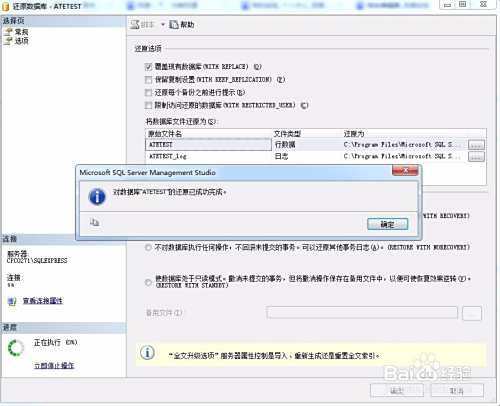The image size is (500, 406).
Task: Close the Microsoft SQL Server Management Studio message box
Action: pyautogui.click(x=405, y=170)
